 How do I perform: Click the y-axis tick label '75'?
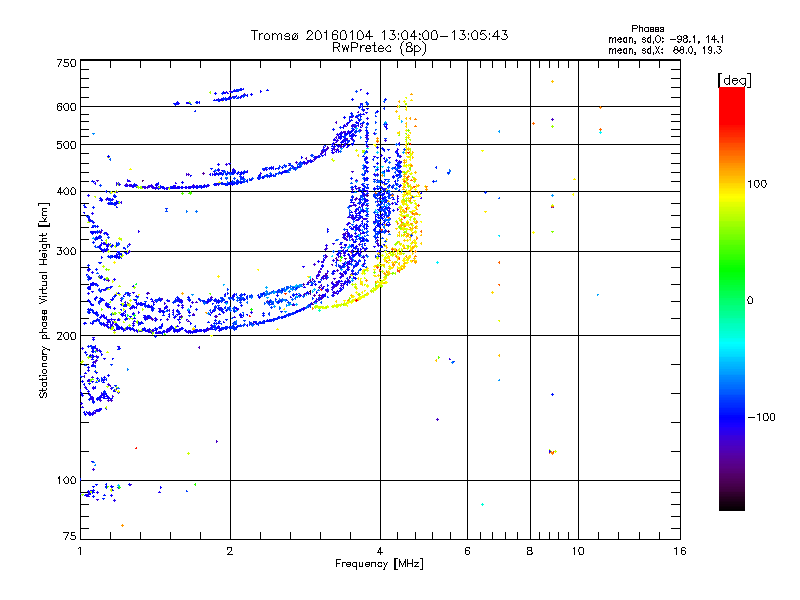click(70, 536)
